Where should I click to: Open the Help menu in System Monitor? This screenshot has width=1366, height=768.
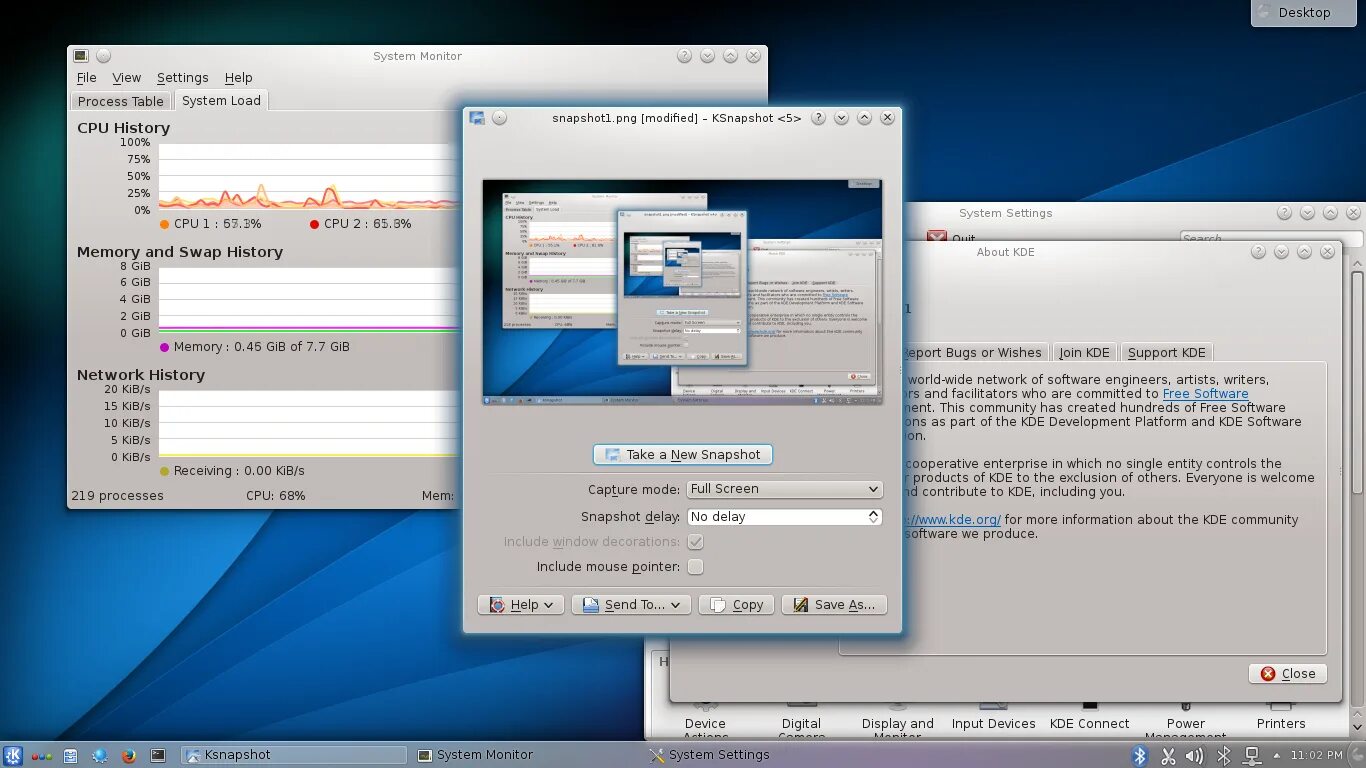pyautogui.click(x=238, y=78)
